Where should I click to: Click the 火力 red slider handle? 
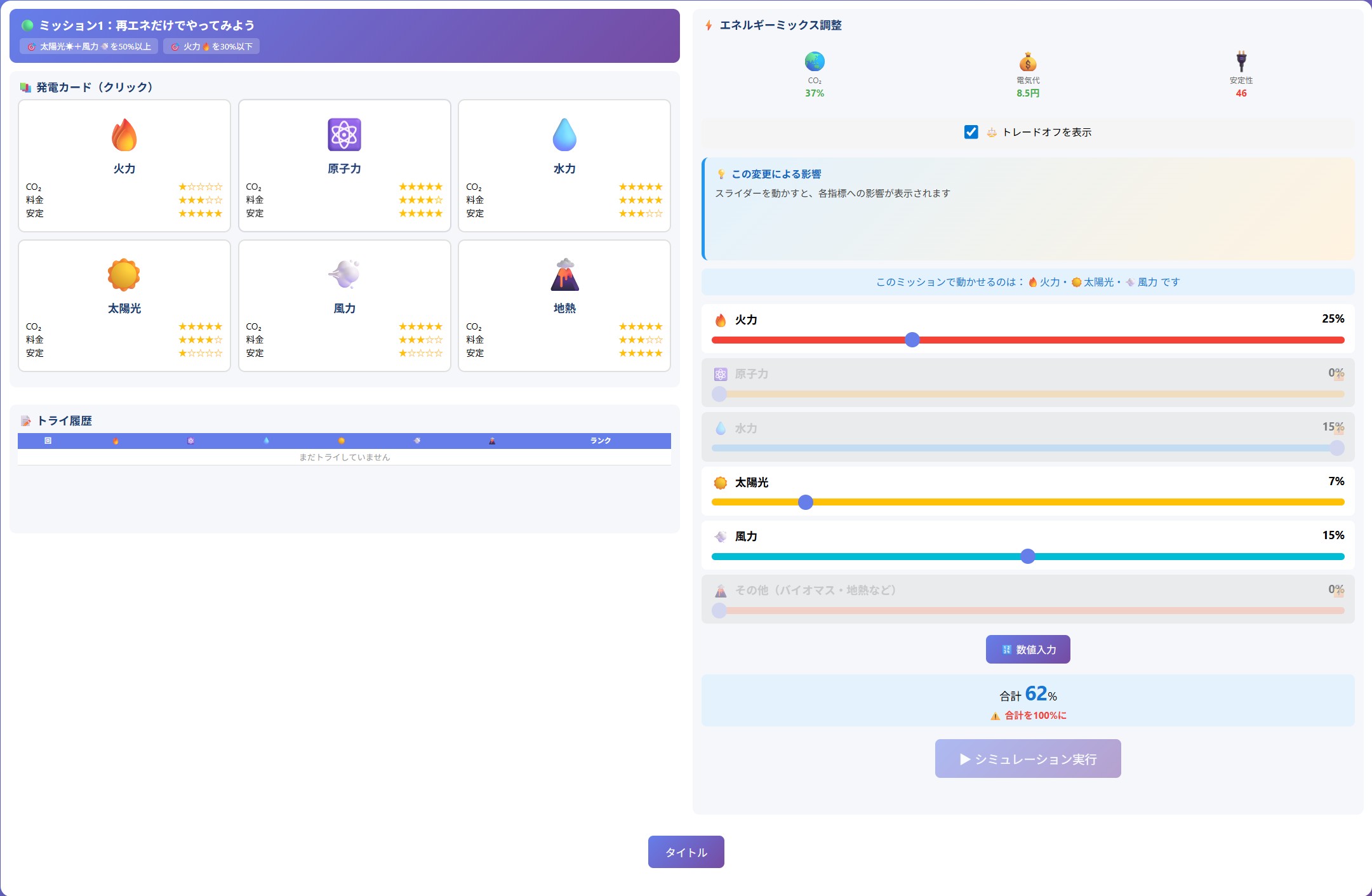(912, 340)
